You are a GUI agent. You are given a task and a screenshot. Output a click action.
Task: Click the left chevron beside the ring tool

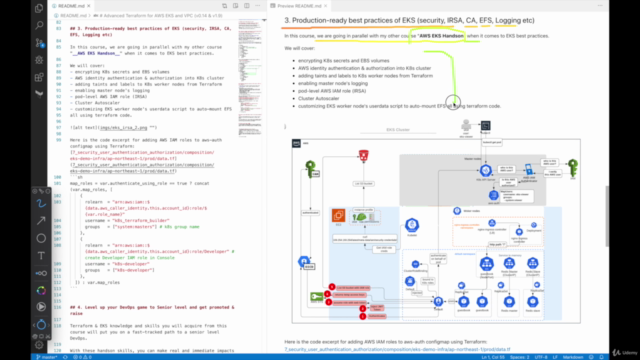pos(34,325)
